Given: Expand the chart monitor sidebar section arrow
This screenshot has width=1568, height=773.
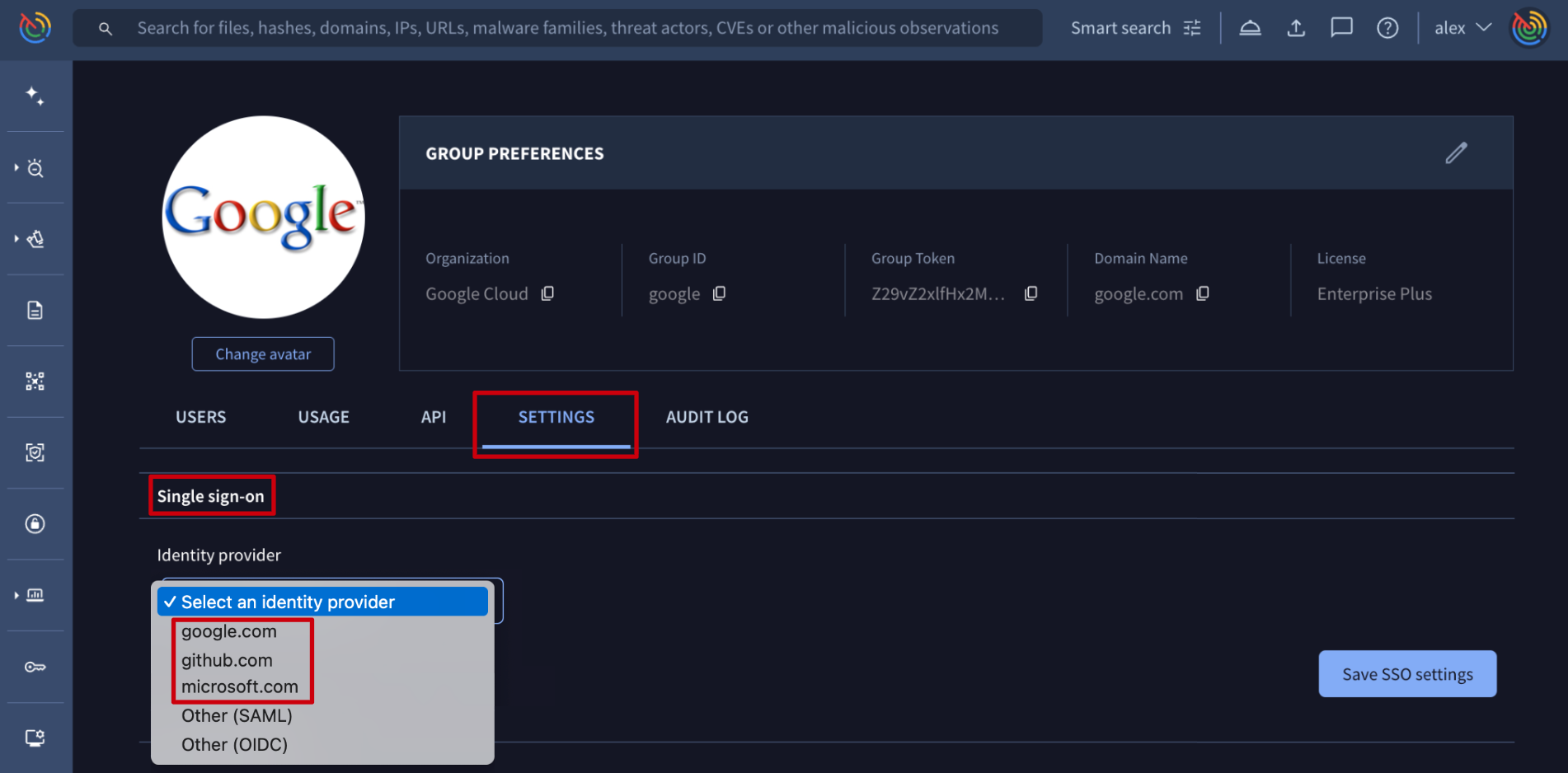Looking at the screenshot, I should [x=16, y=595].
